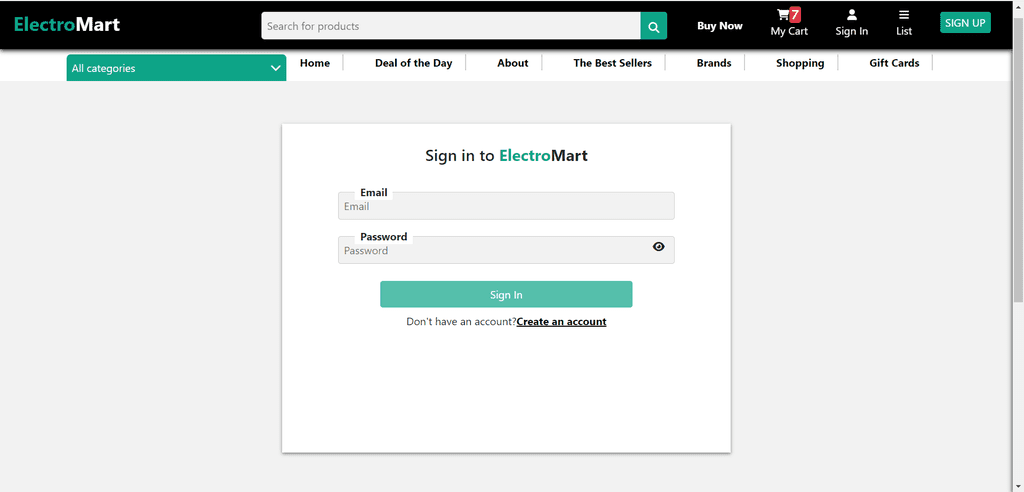Open the List hamburger icon
The height and width of the screenshot is (492, 1024).
(904, 15)
